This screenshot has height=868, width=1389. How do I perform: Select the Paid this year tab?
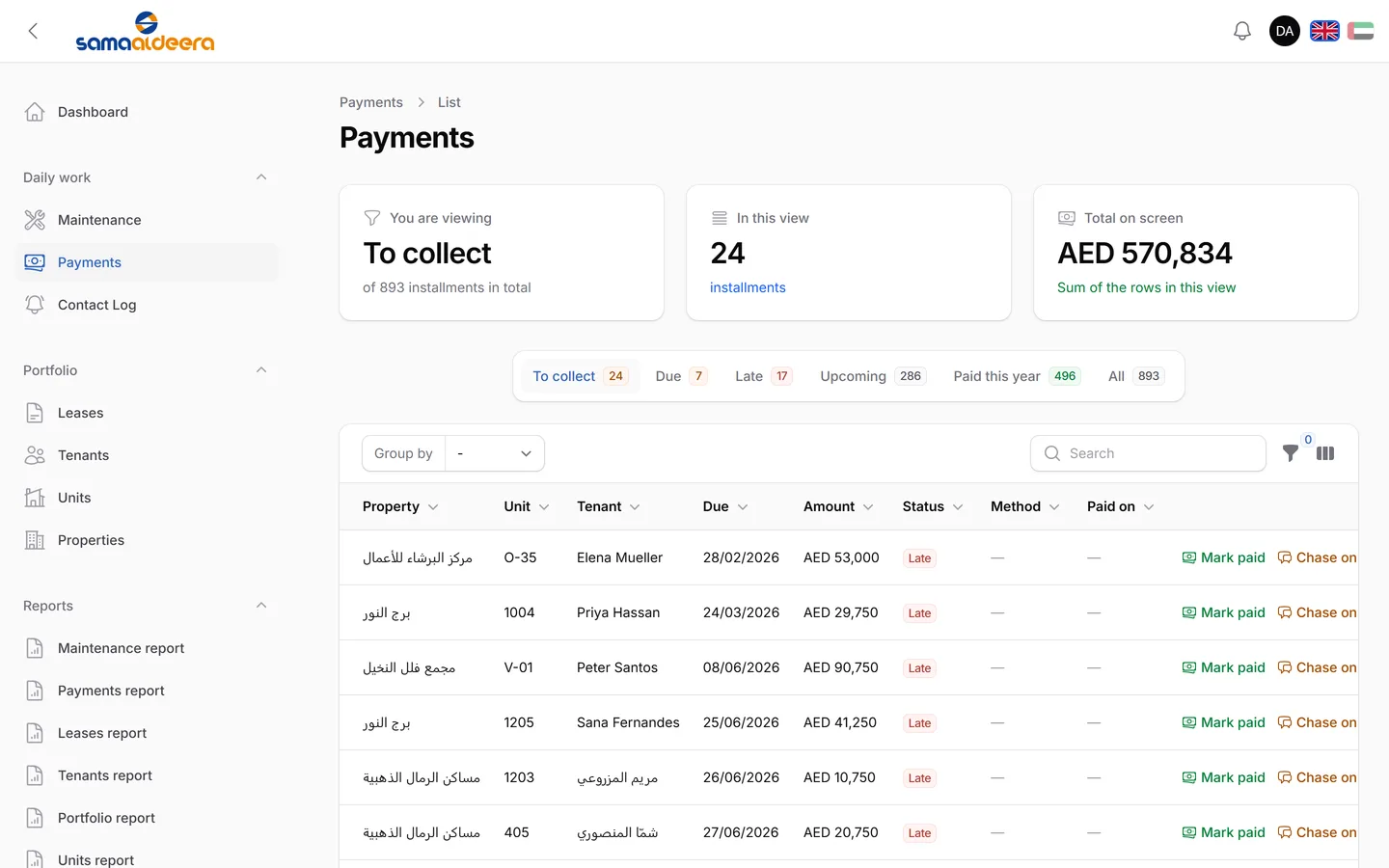click(1017, 376)
